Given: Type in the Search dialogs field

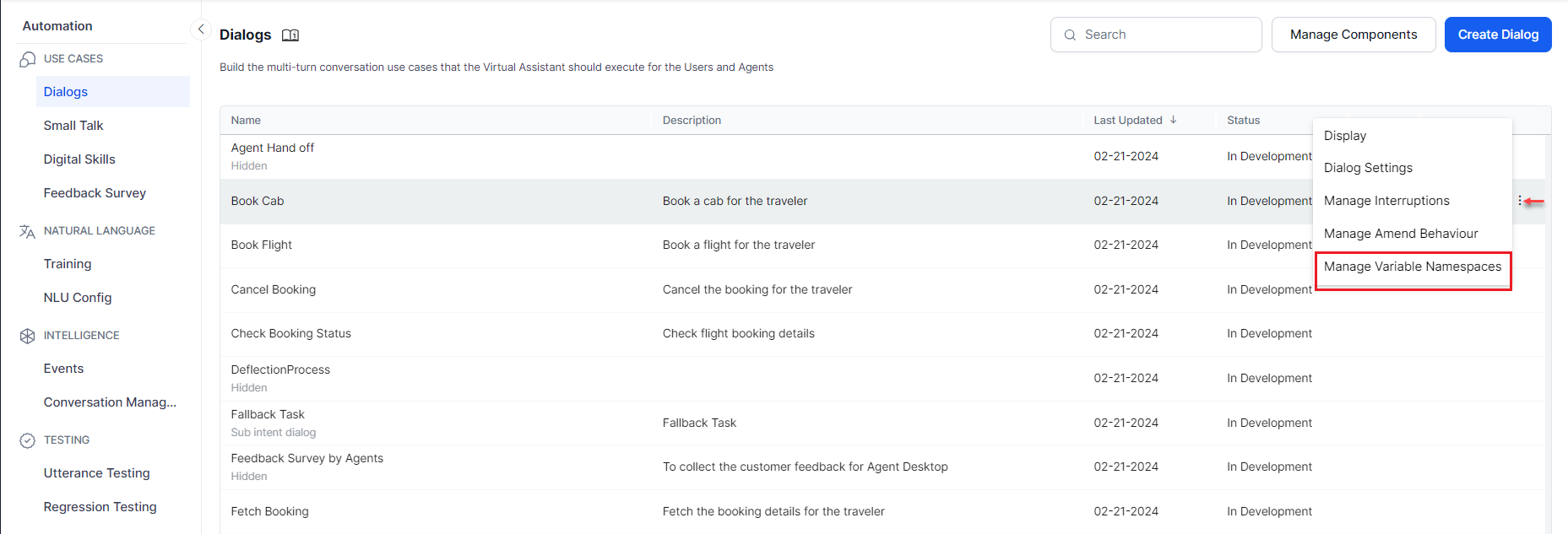Looking at the screenshot, I should [1165, 35].
